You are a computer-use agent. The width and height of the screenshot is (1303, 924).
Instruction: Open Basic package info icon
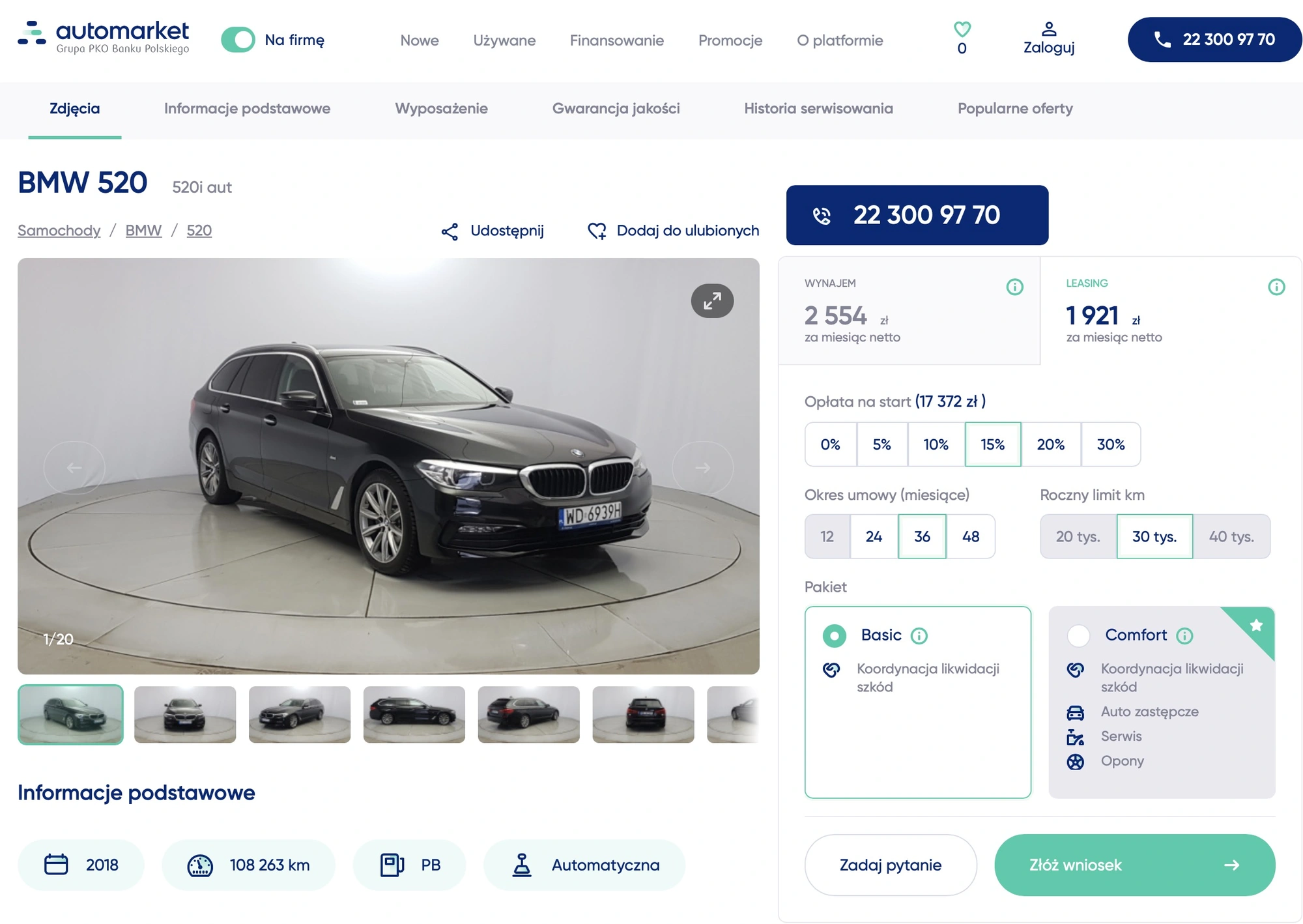coord(919,635)
